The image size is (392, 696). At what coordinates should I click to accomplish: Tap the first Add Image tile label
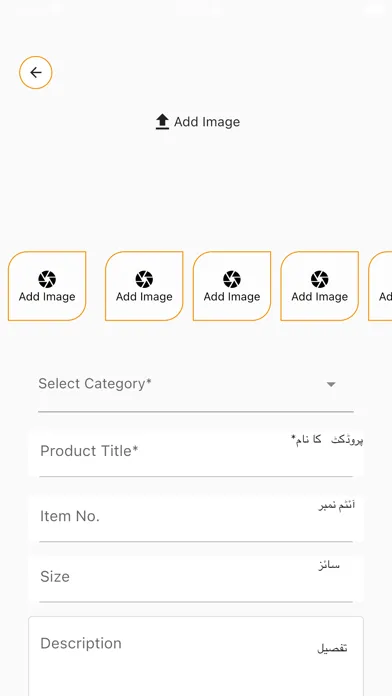coord(47,297)
